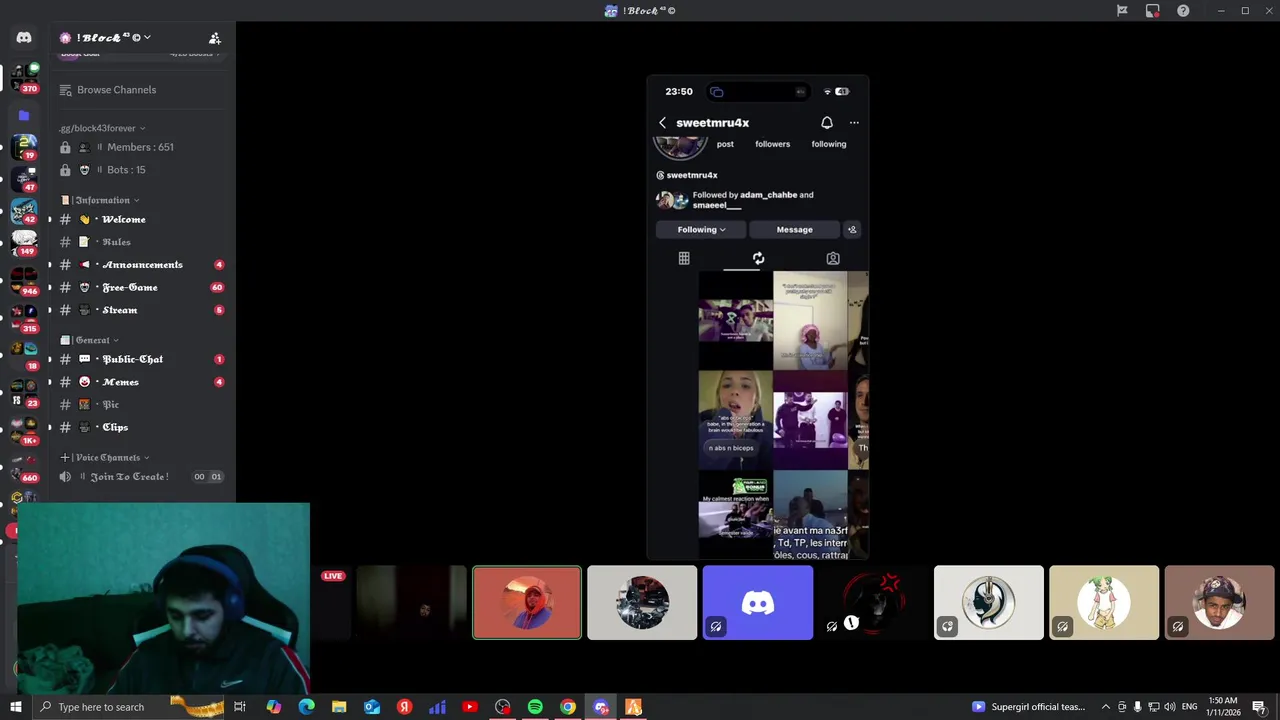Open the Pic channel

click(141, 404)
